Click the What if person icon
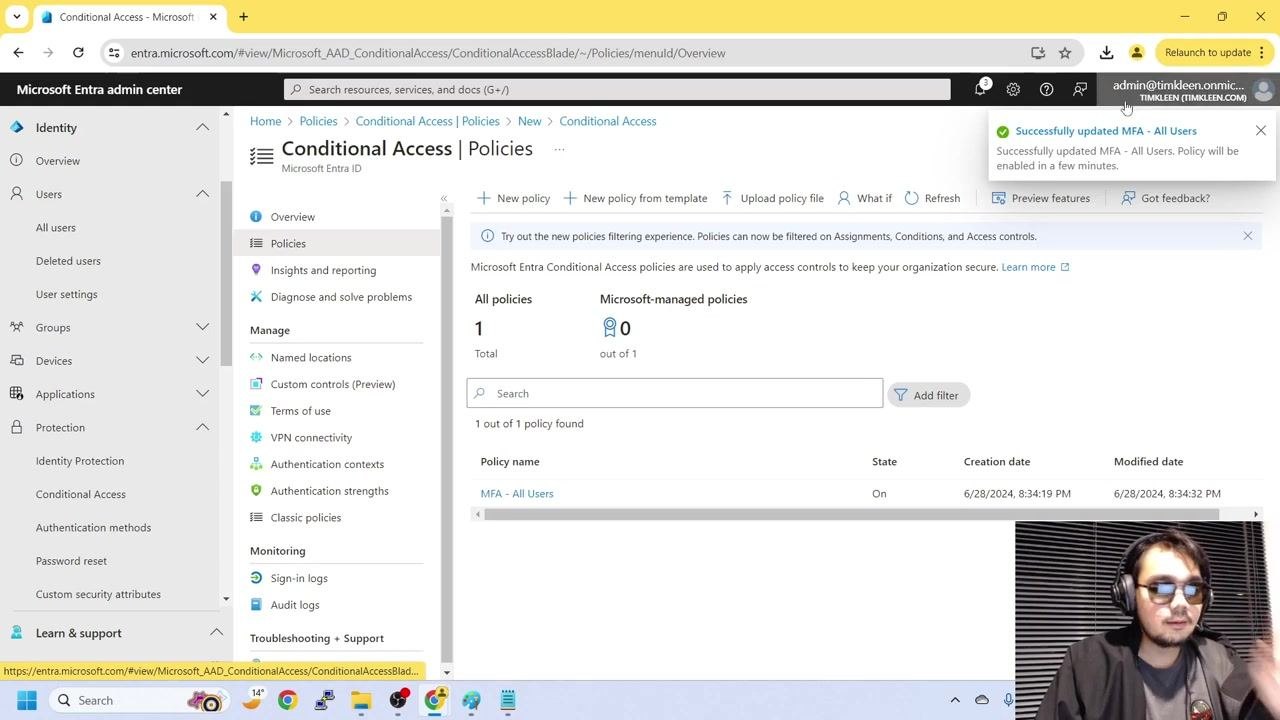Screen dimensions: 1280x720 (x=844, y=198)
